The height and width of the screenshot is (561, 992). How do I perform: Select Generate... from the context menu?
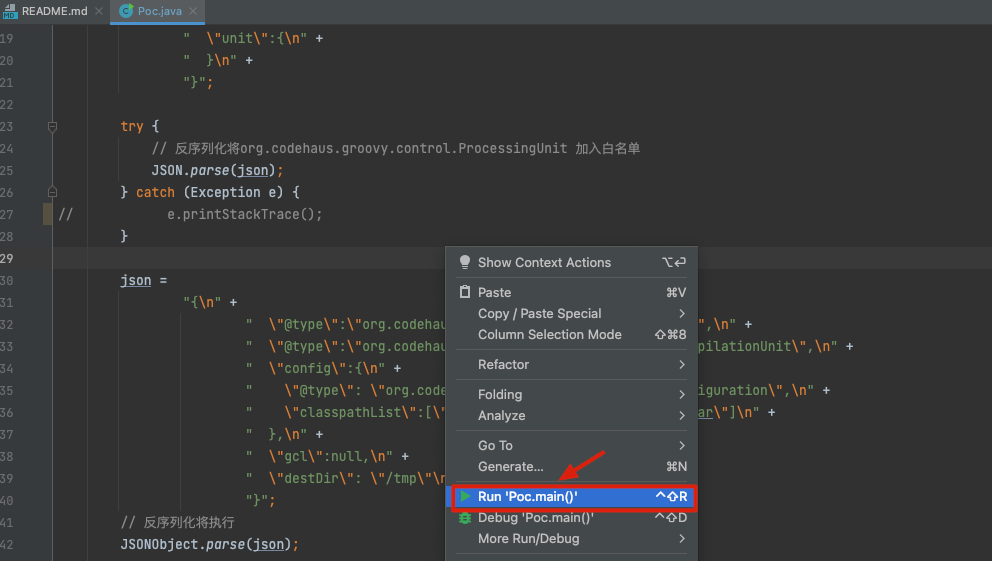(571, 467)
